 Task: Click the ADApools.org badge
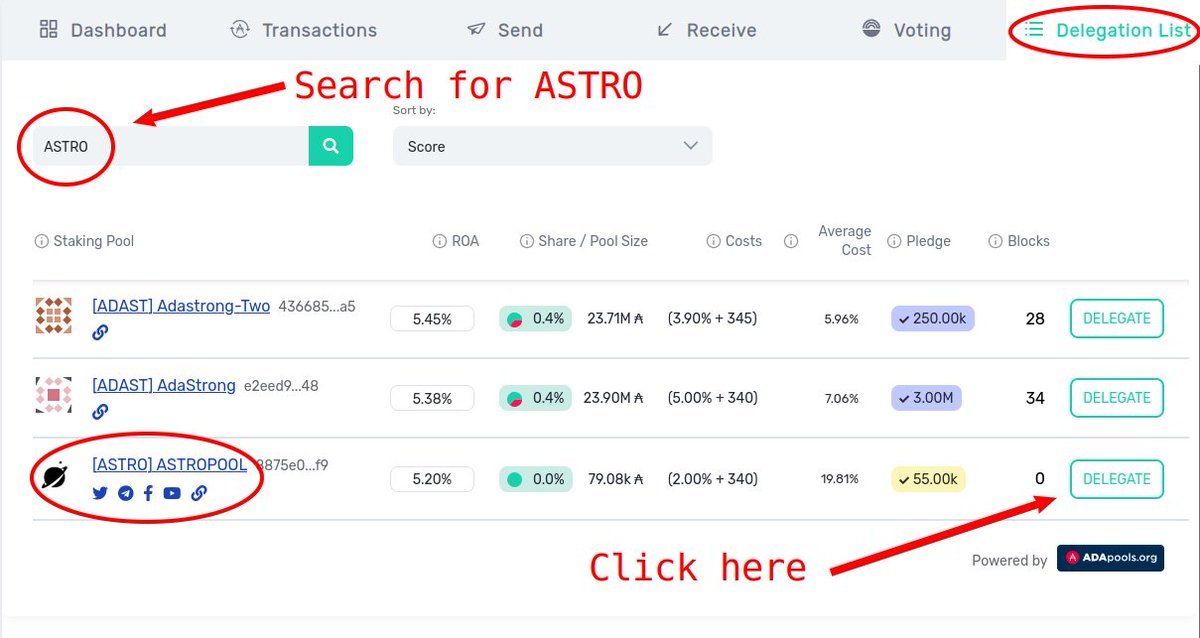point(1110,558)
